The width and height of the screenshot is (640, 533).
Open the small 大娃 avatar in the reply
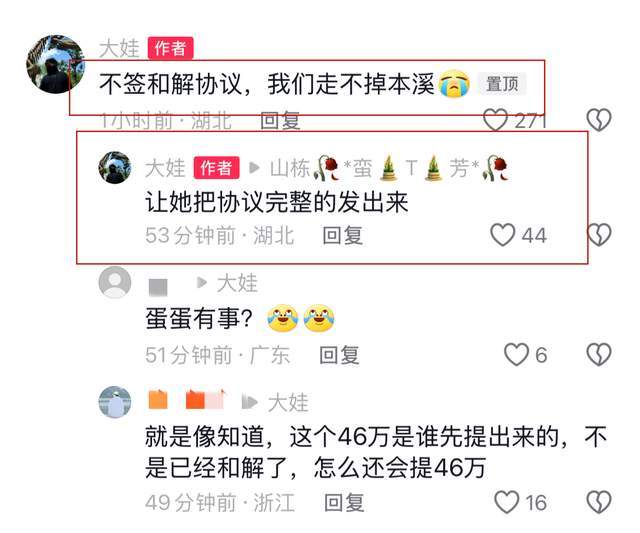coord(115,167)
